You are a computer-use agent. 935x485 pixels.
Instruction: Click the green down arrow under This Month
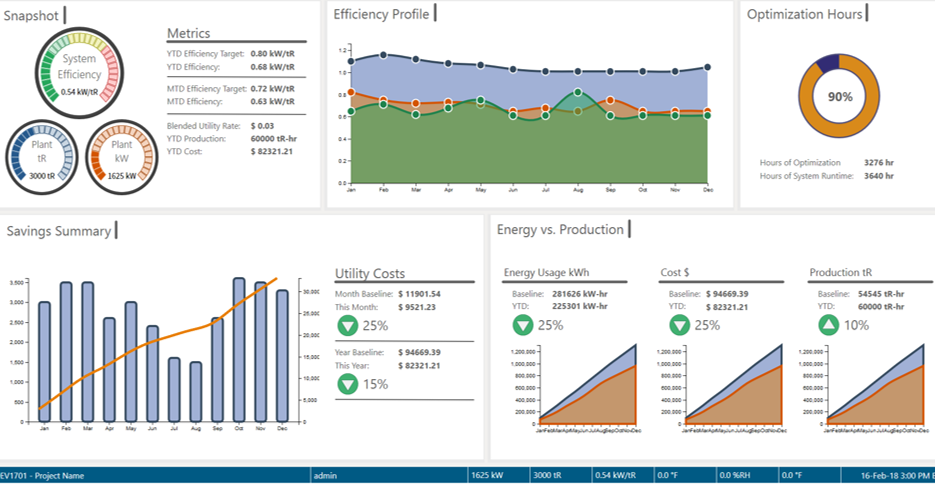click(347, 326)
